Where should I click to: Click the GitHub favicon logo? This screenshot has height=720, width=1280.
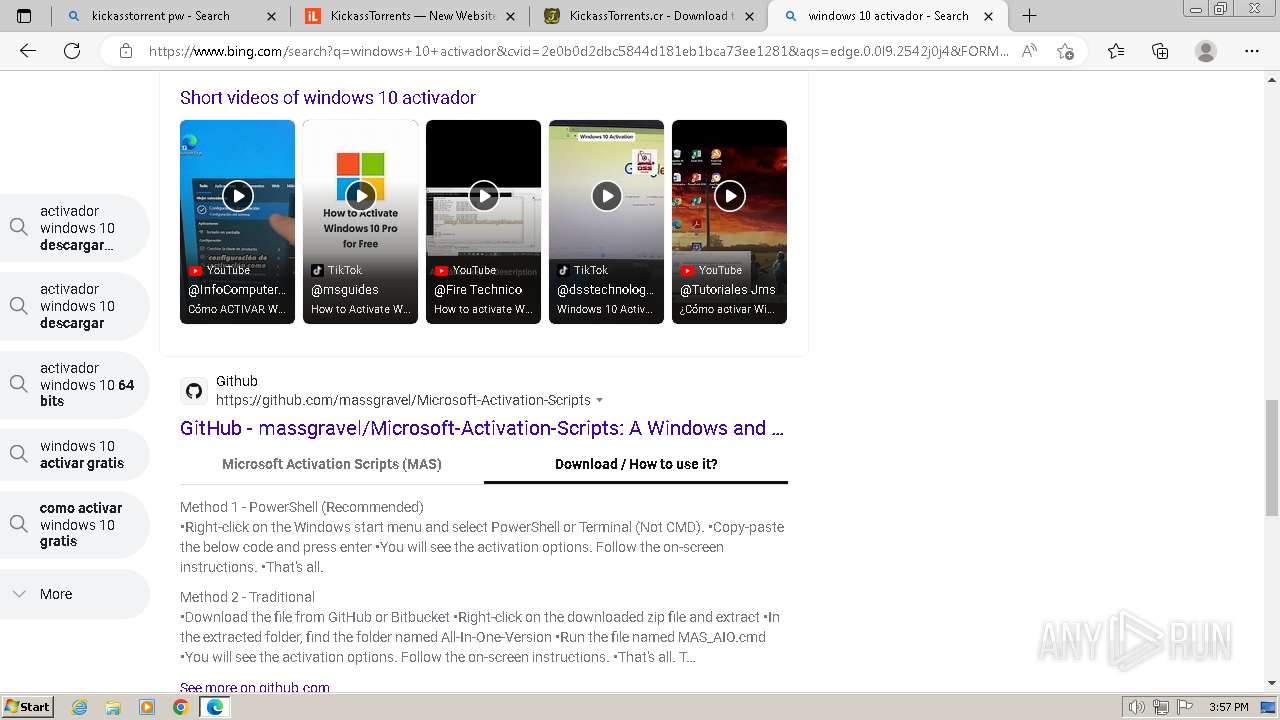[x=194, y=390]
